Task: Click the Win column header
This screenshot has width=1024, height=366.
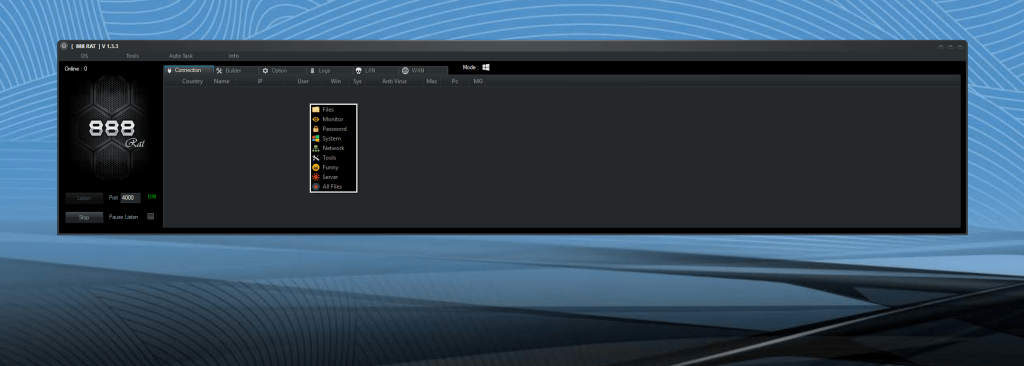Action: (x=336, y=81)
